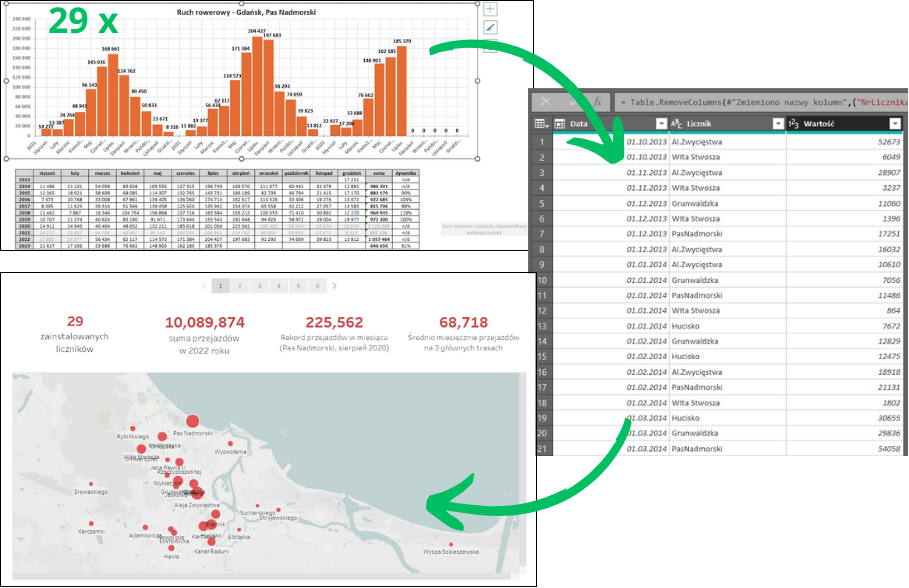
Task: Select Grunwaldzka cell in row 5
Action: [728, 204]
